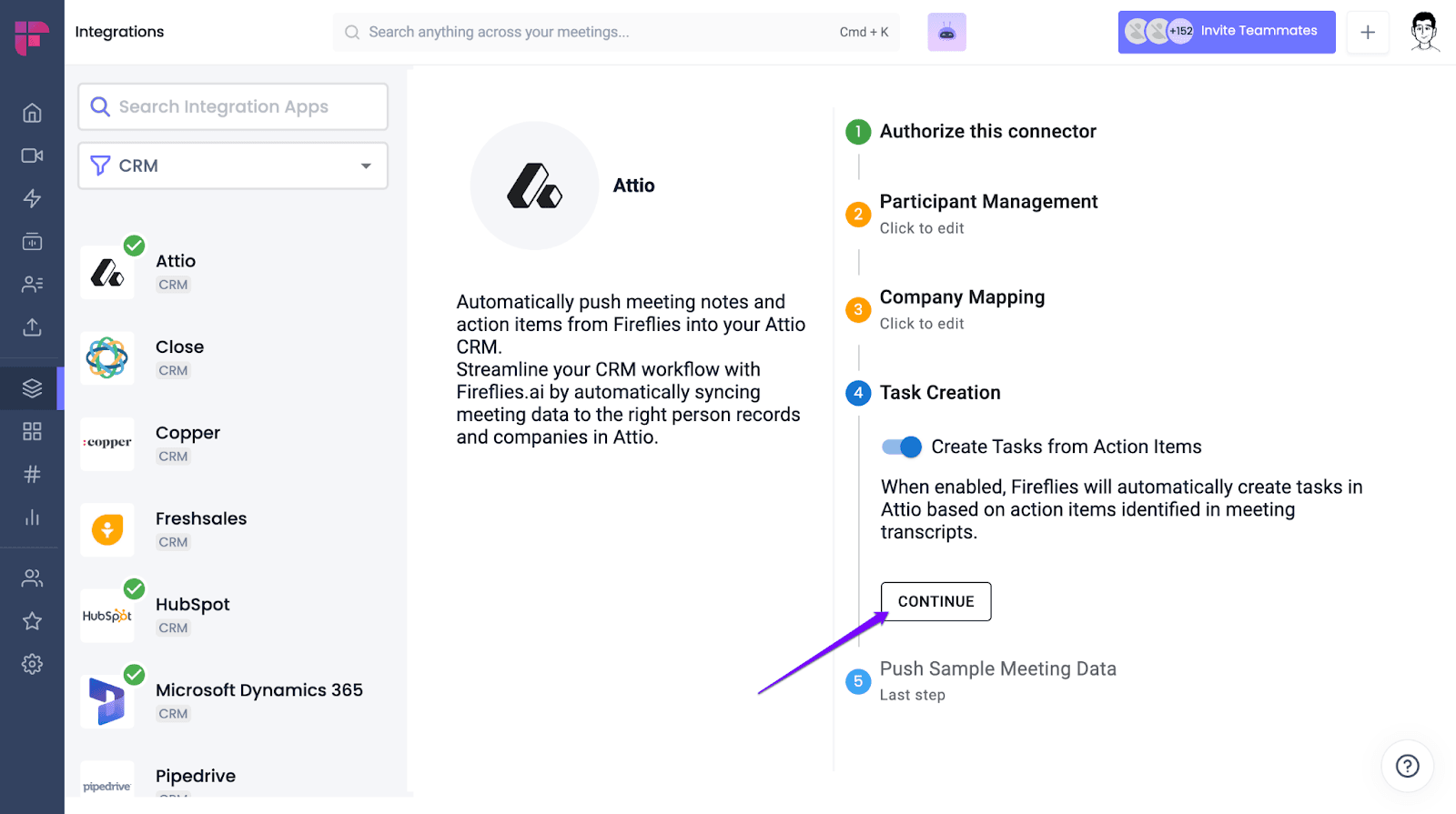Expand Participant Management step
1456x814 pixels.
click(x=988, y=201)
